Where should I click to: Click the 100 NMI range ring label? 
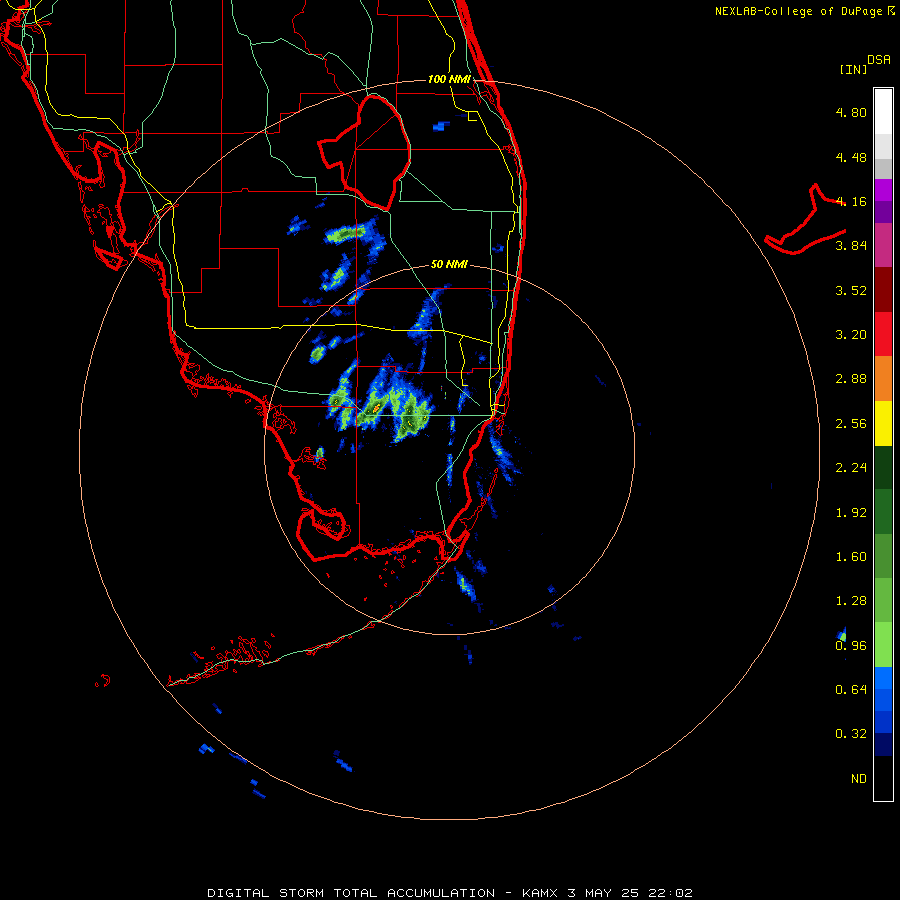[x=449, y=79]
